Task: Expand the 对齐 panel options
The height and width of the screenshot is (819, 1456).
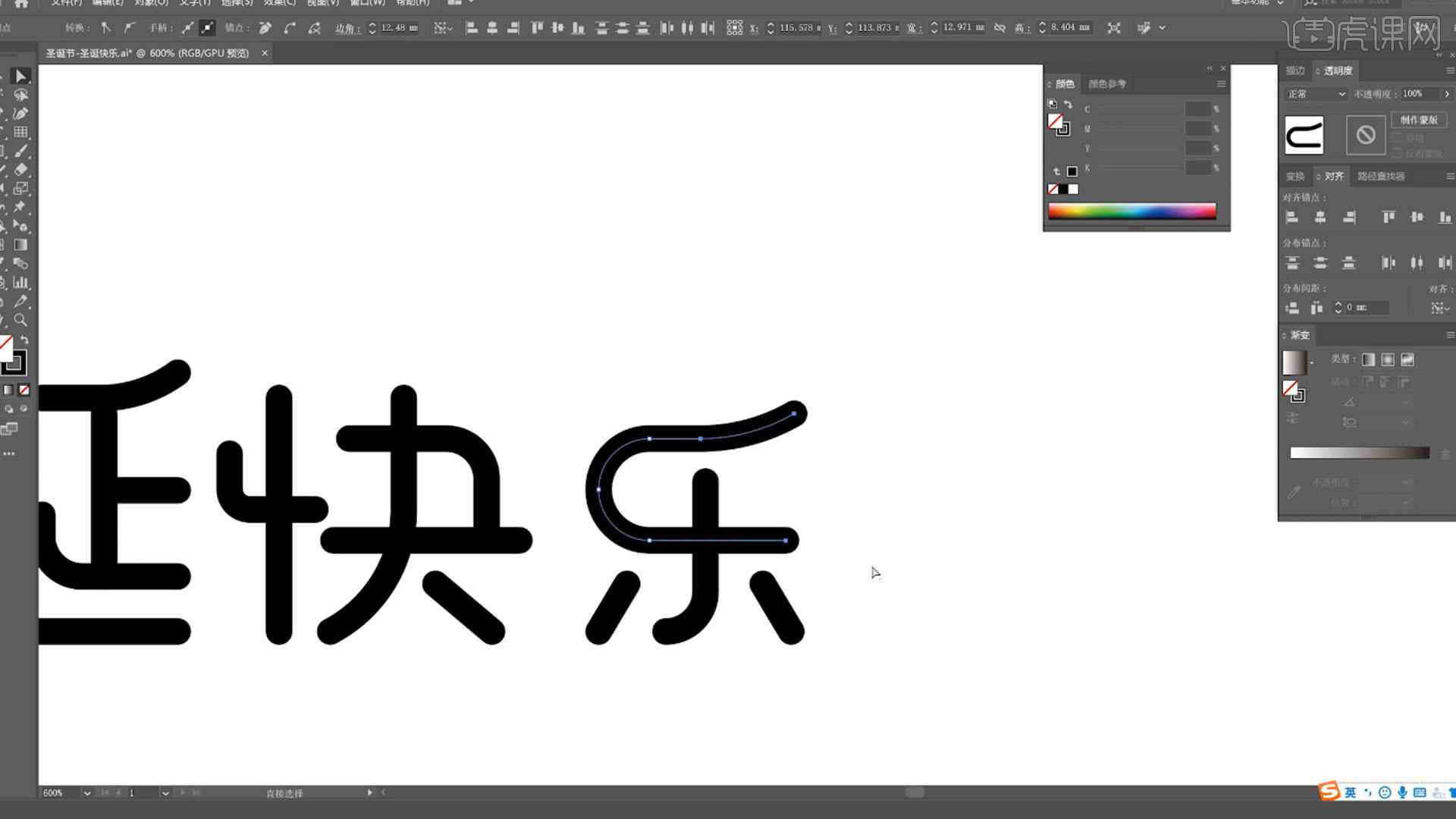Action: [x=1449, y=176]
